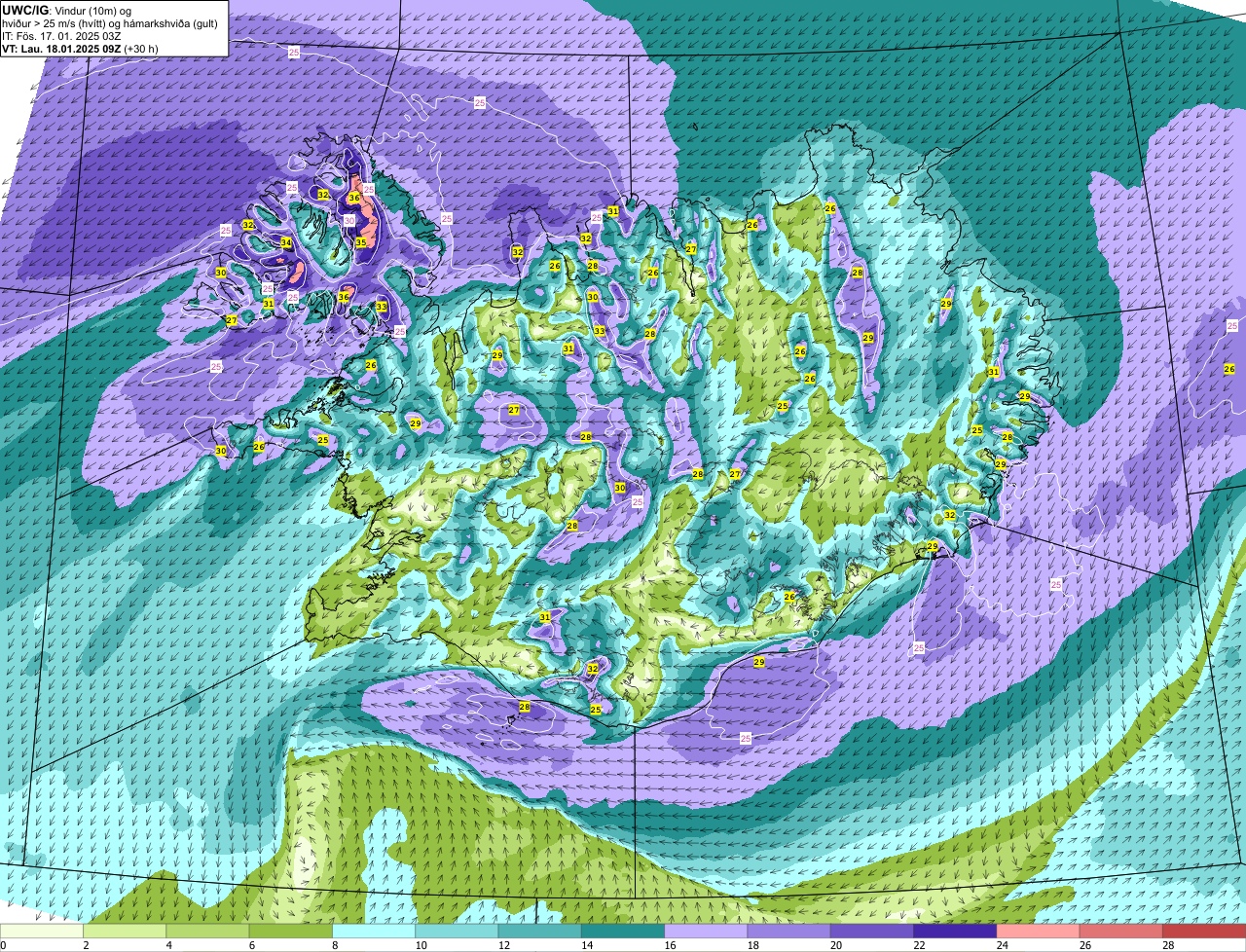
Task: Click the 2–4 m/s legend color swatch
Action: click(125, 931)
